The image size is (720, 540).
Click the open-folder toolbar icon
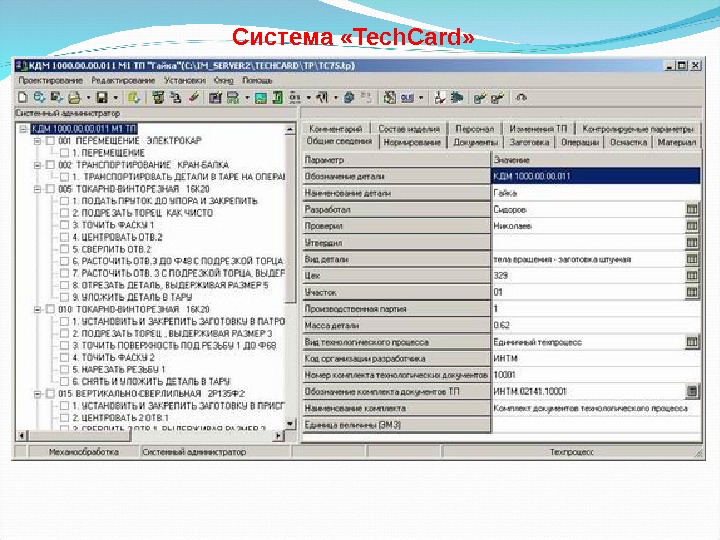pyautogui.click(x=74, y=97)
